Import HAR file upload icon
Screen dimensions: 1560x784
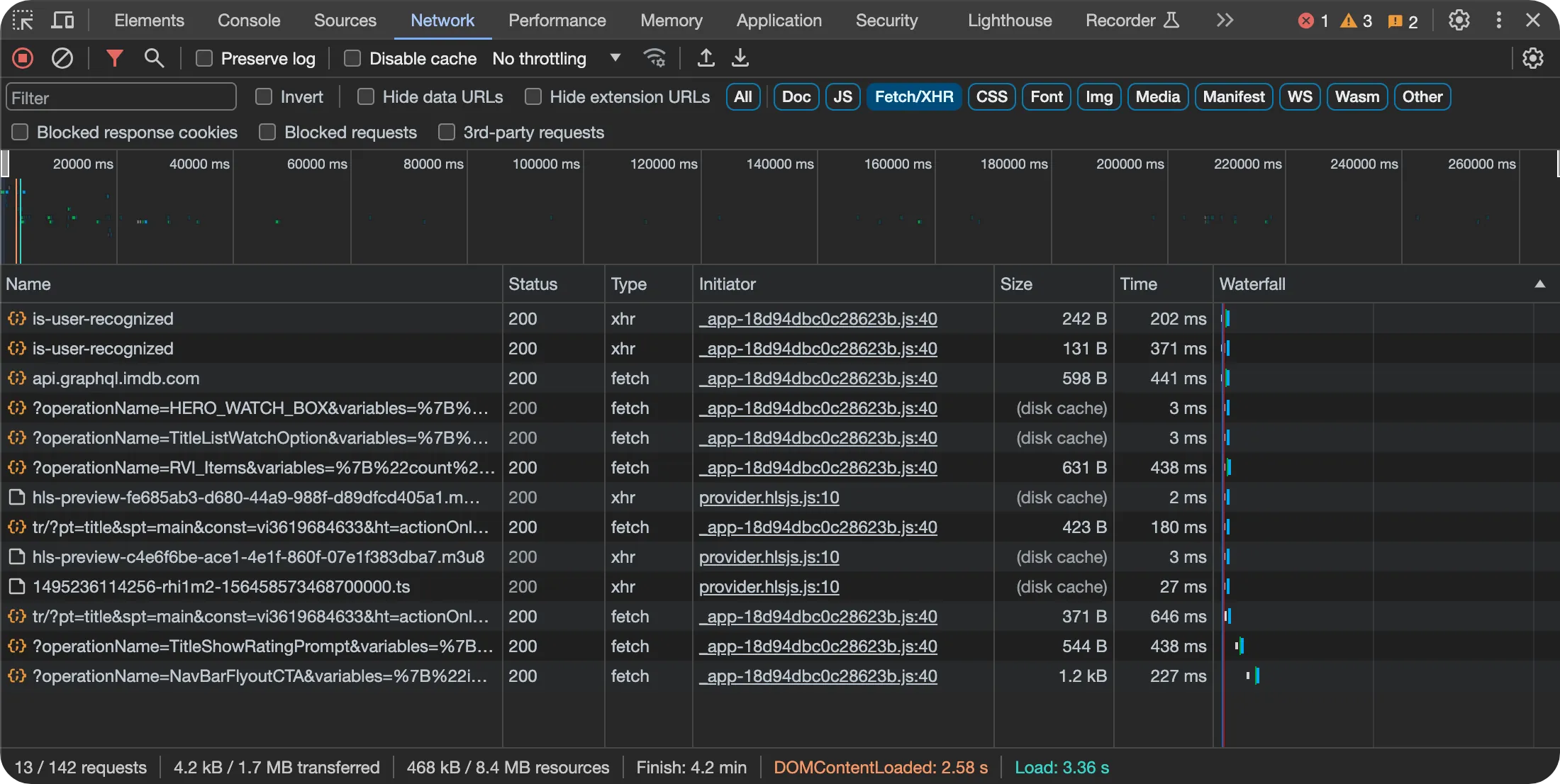pyautogui.click(x=706, y=58)
